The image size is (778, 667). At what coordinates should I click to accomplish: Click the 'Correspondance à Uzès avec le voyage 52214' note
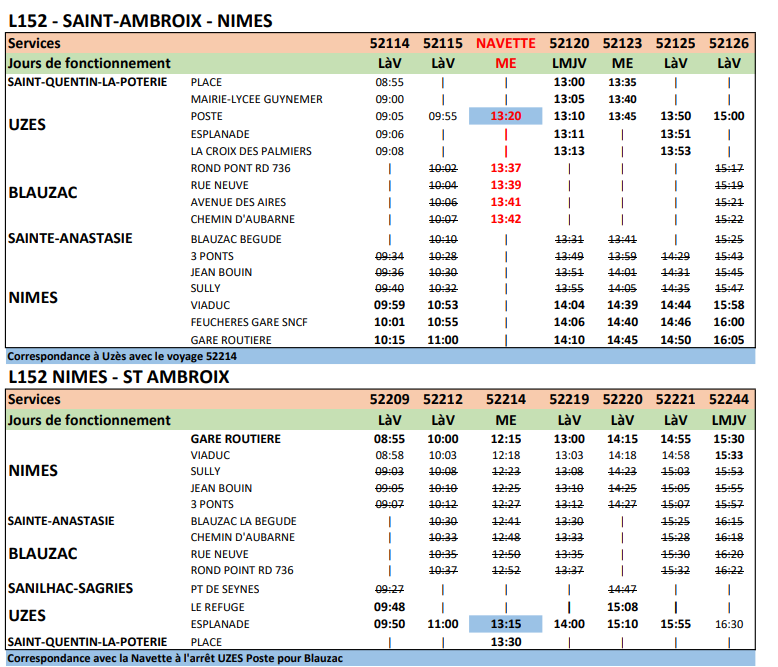click(122, 356)
